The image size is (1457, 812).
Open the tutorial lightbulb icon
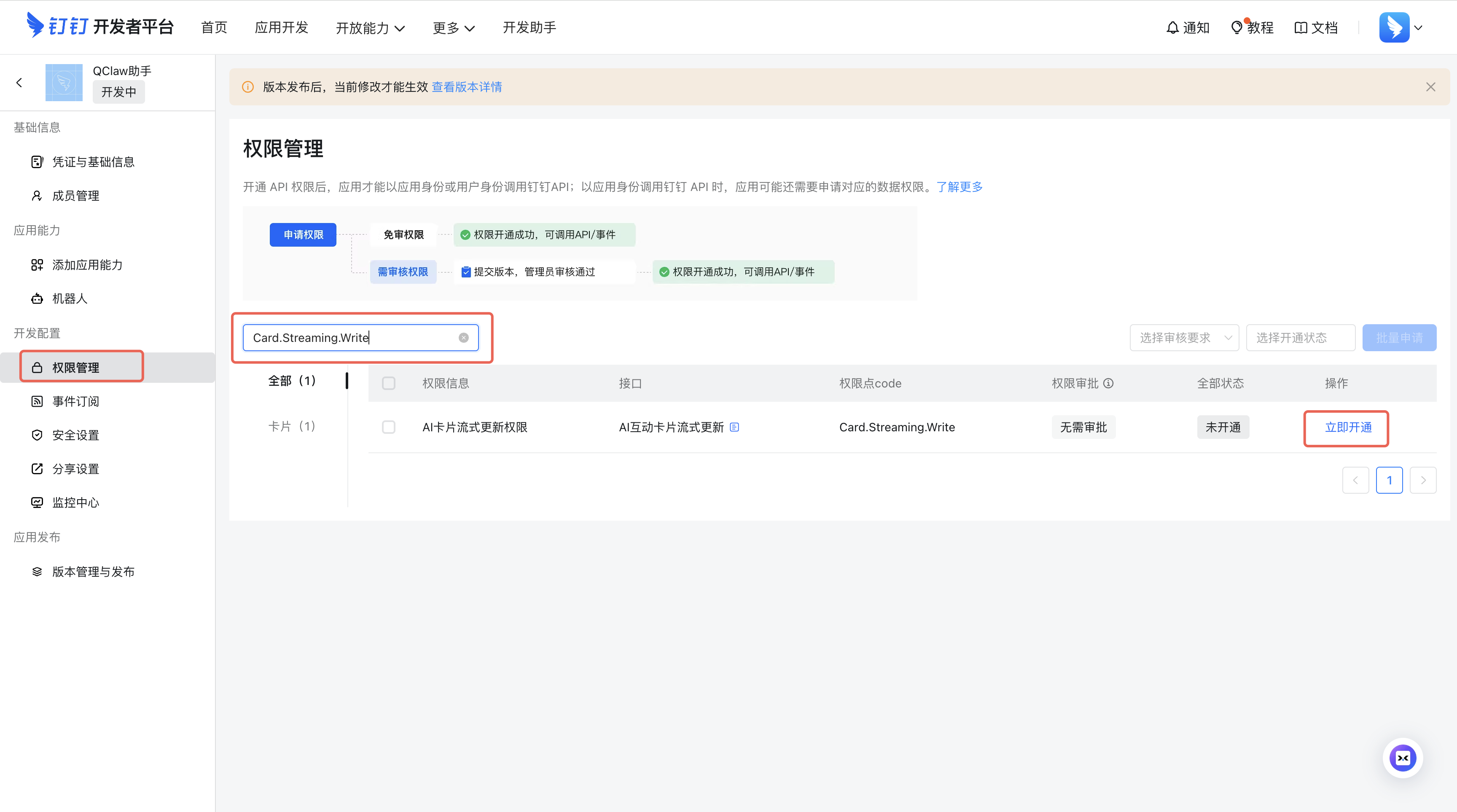[x=1237, y=27]
